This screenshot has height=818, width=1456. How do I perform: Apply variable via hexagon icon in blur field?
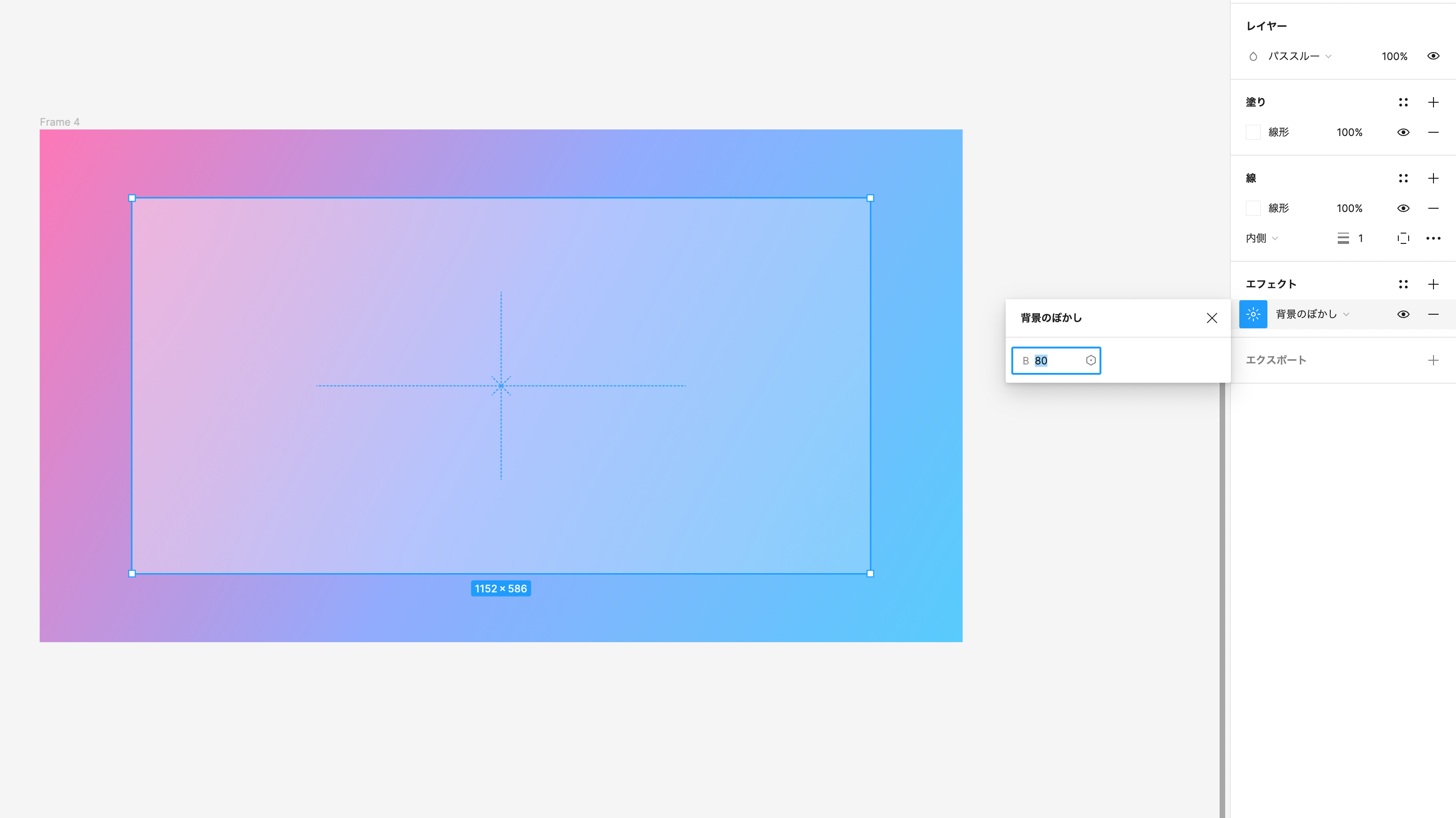1090,361
